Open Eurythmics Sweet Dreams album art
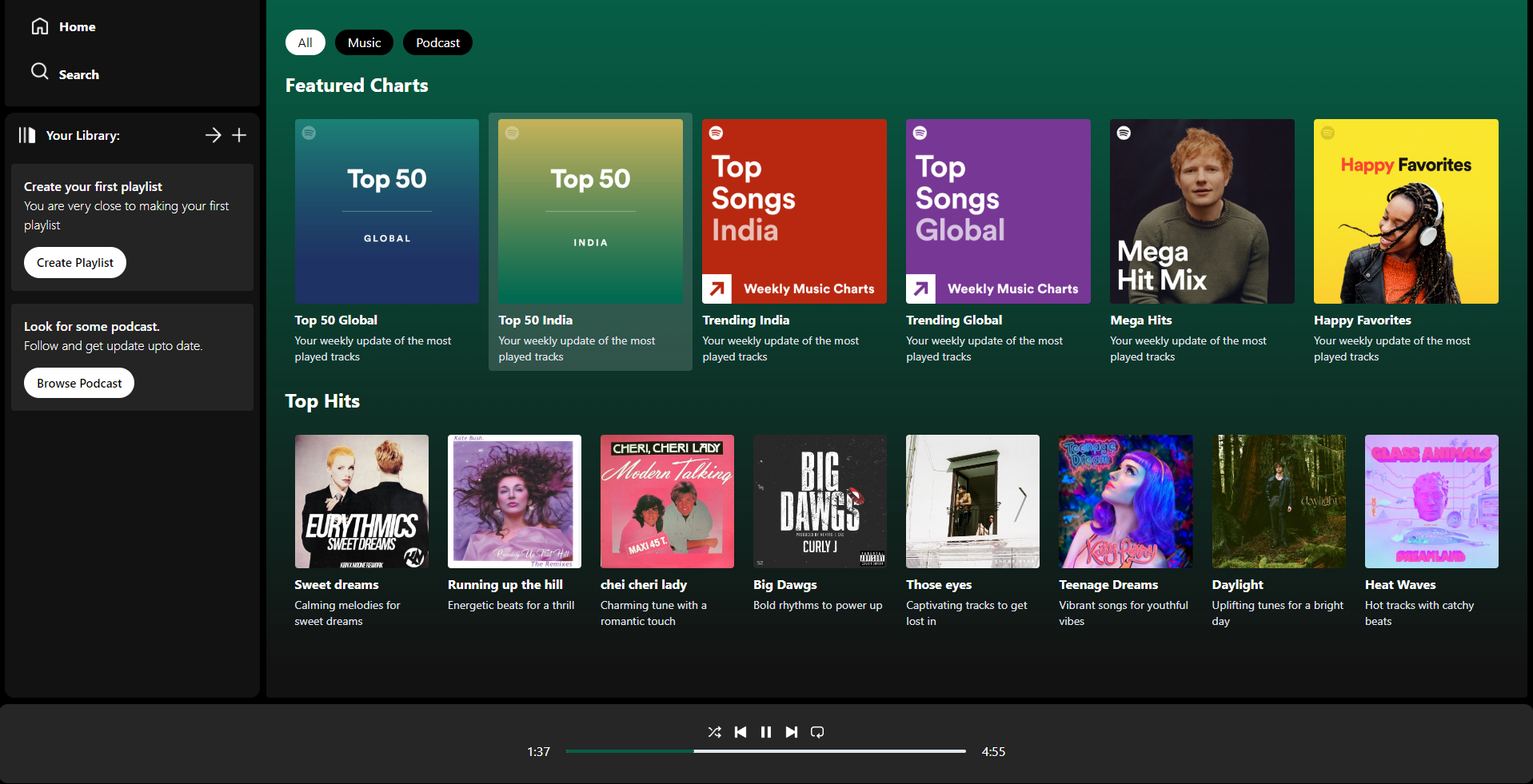The height and width of the screenshot is (784, 1533). pyautogui.click(x=361, y=501)
